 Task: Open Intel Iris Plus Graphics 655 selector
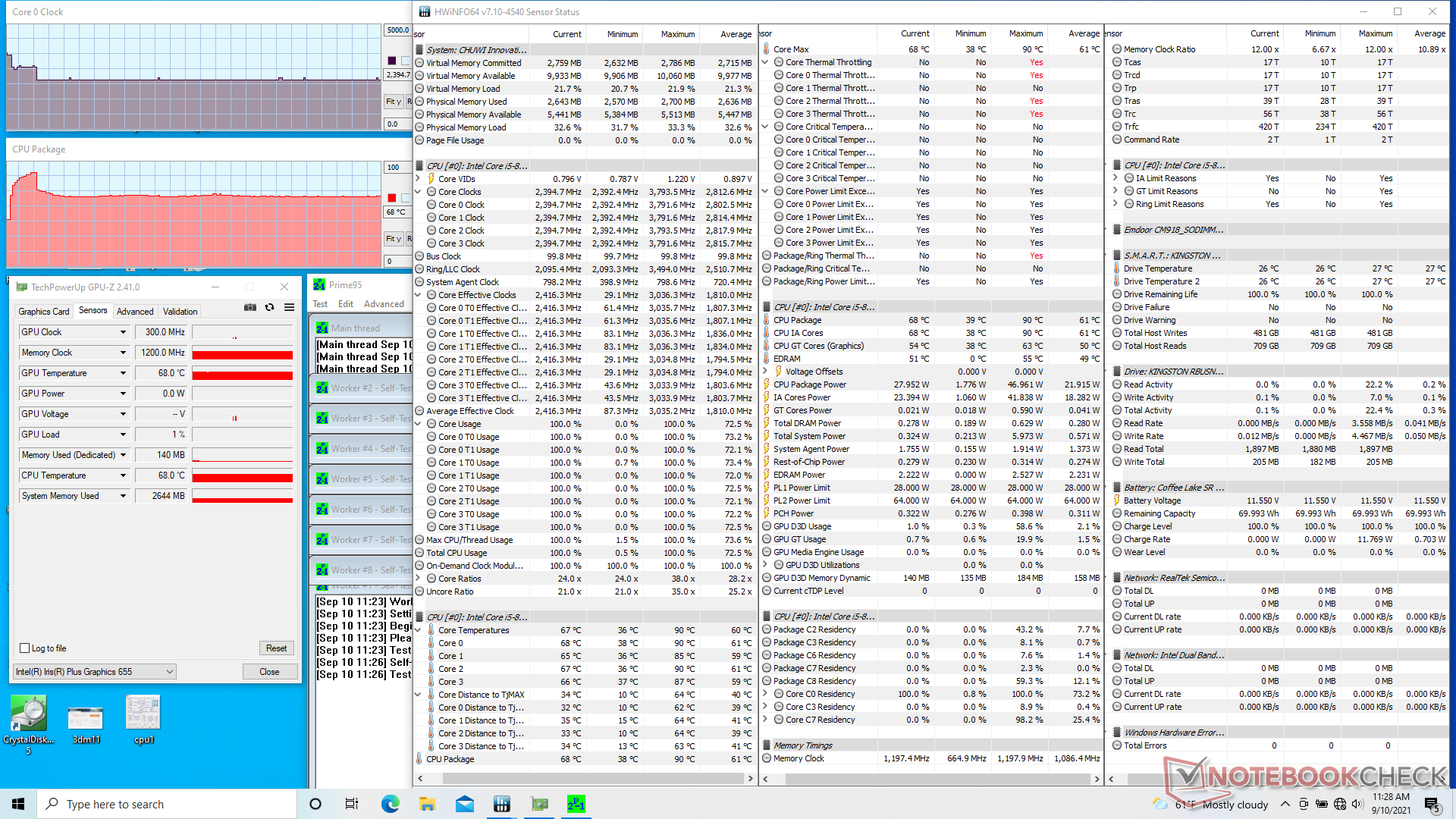pos(95,672)
